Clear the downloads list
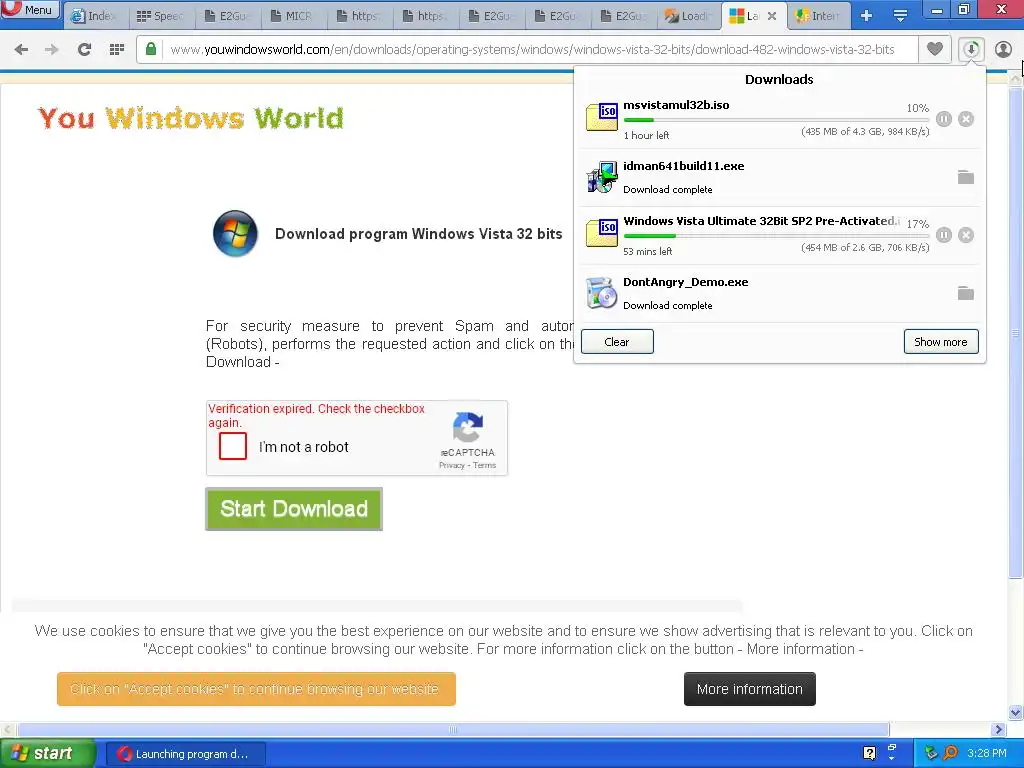Viewport: 1024px width, 768px height. coord(617,342)
